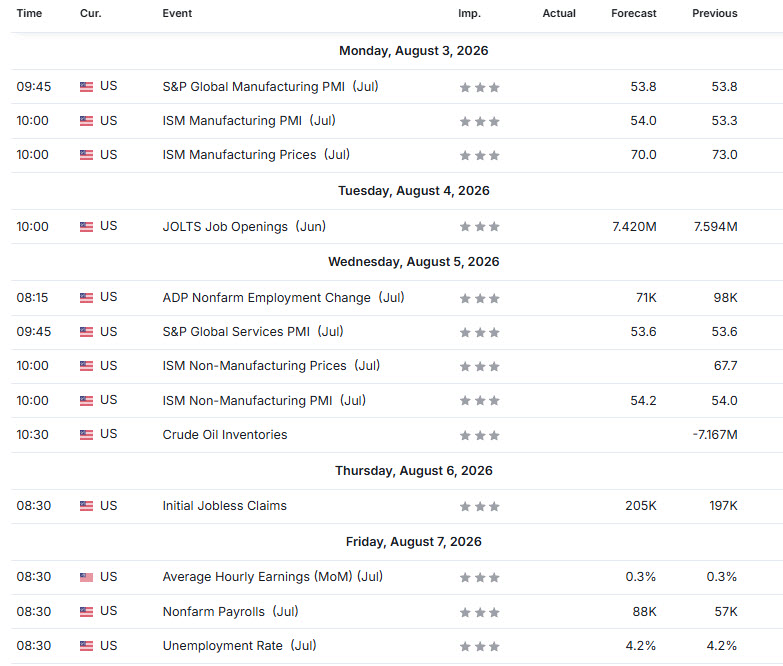Open the Initial Jobless Claims event
783x666 pixels.
click(x=225, y=506)
